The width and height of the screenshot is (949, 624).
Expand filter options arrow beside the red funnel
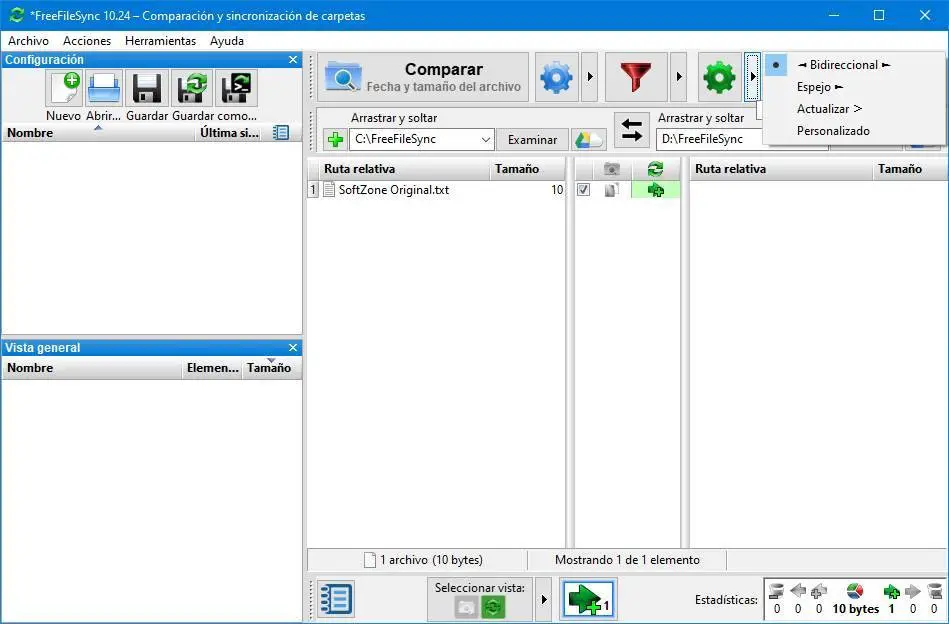(x=678, y=77)
